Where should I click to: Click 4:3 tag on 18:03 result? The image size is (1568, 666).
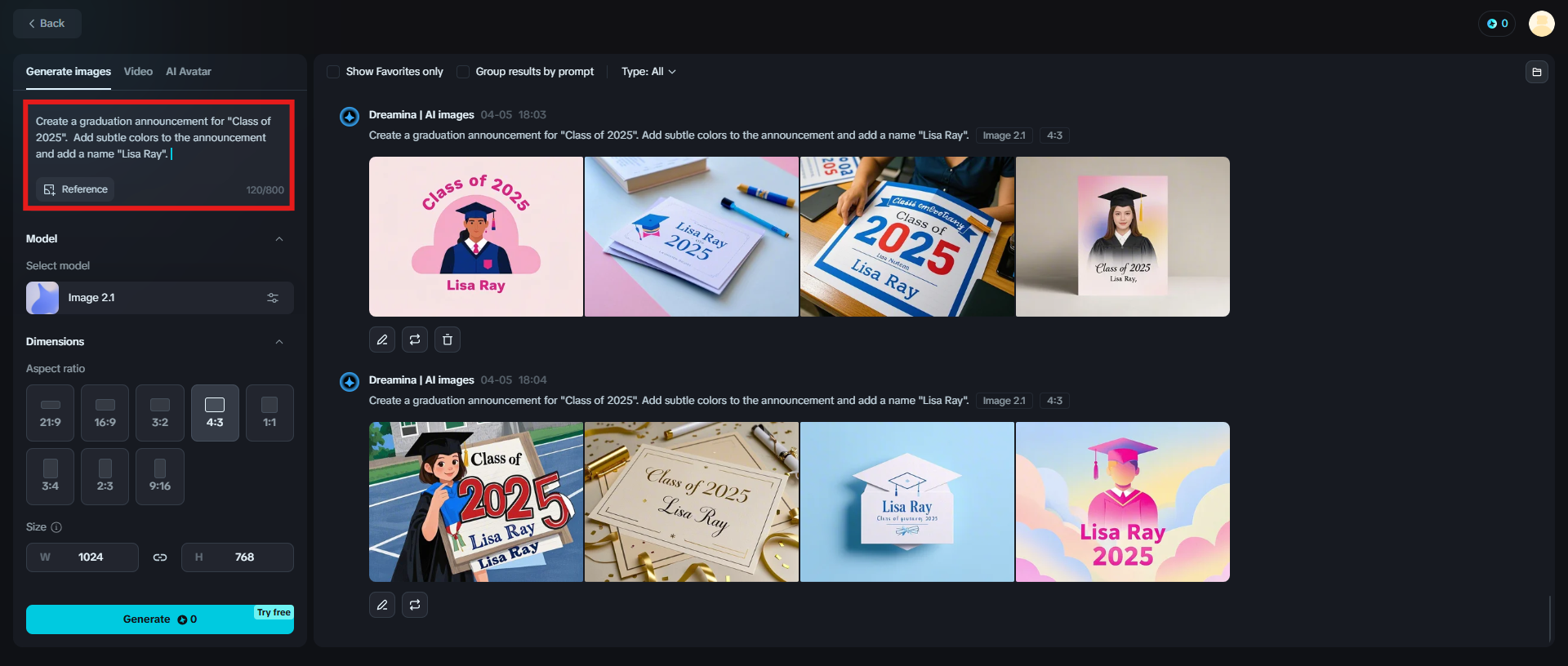tap(1055, 135)
